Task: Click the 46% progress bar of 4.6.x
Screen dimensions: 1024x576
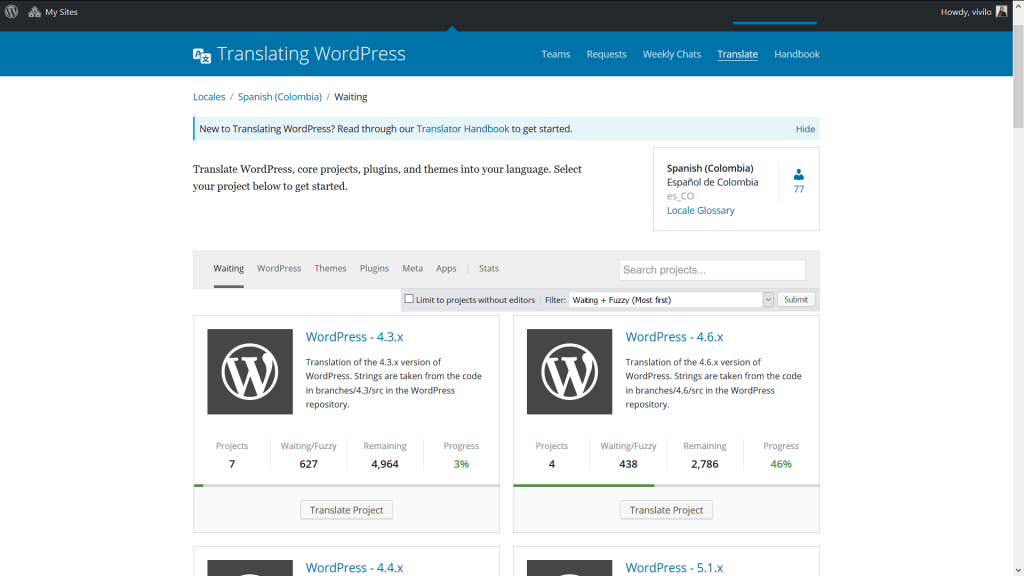Action: (666, 485)
